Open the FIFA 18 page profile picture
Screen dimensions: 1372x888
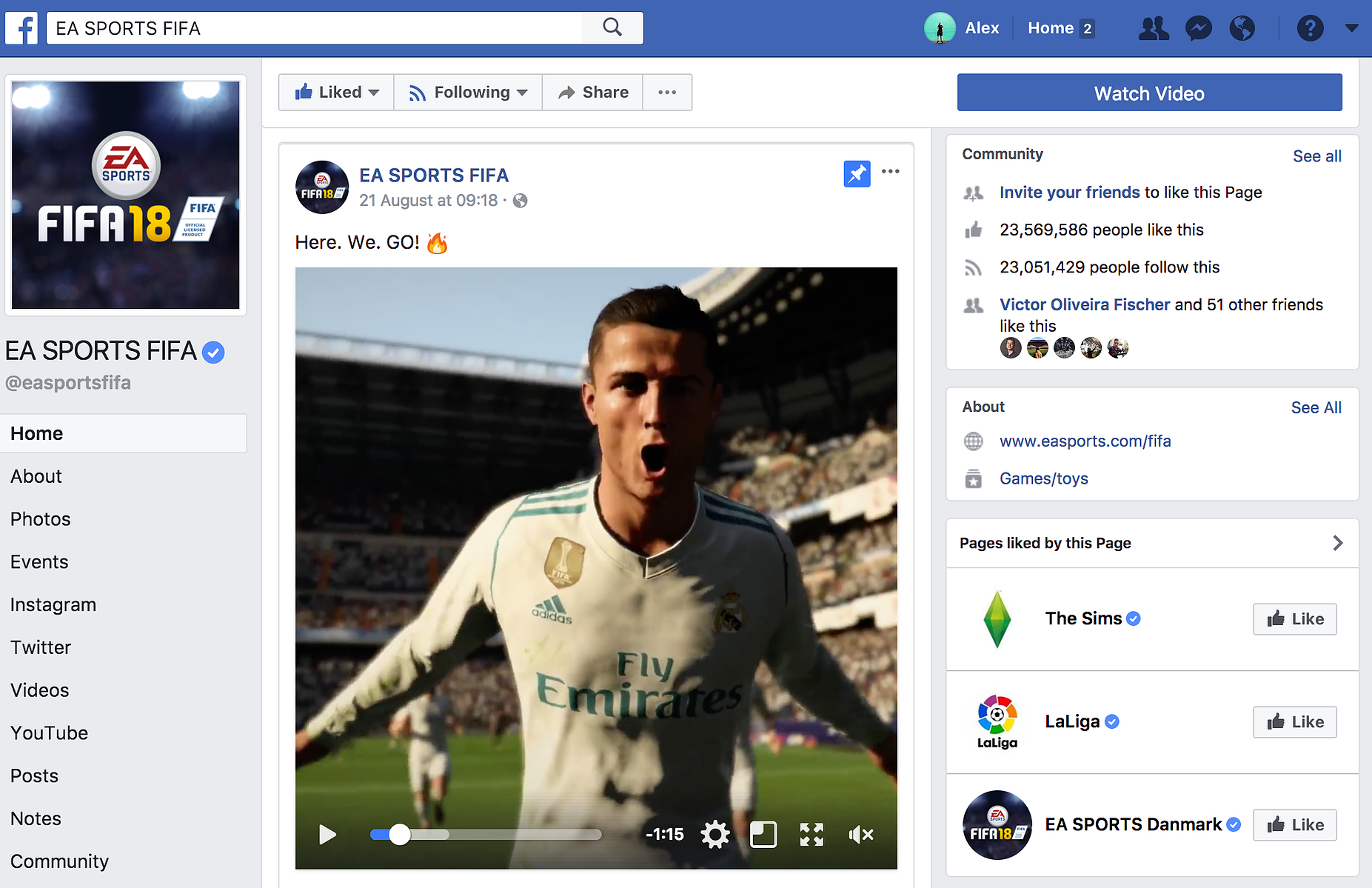coord(126,195)
